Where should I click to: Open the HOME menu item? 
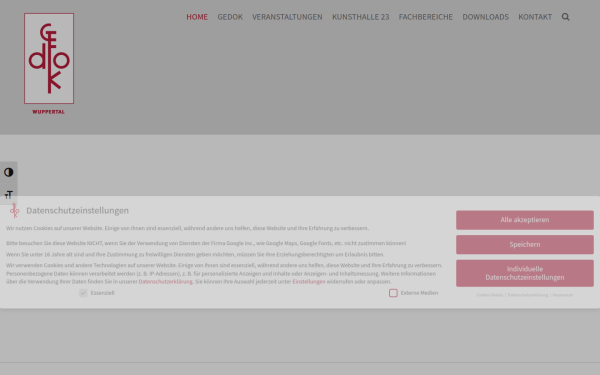click(x=197, y=17)
